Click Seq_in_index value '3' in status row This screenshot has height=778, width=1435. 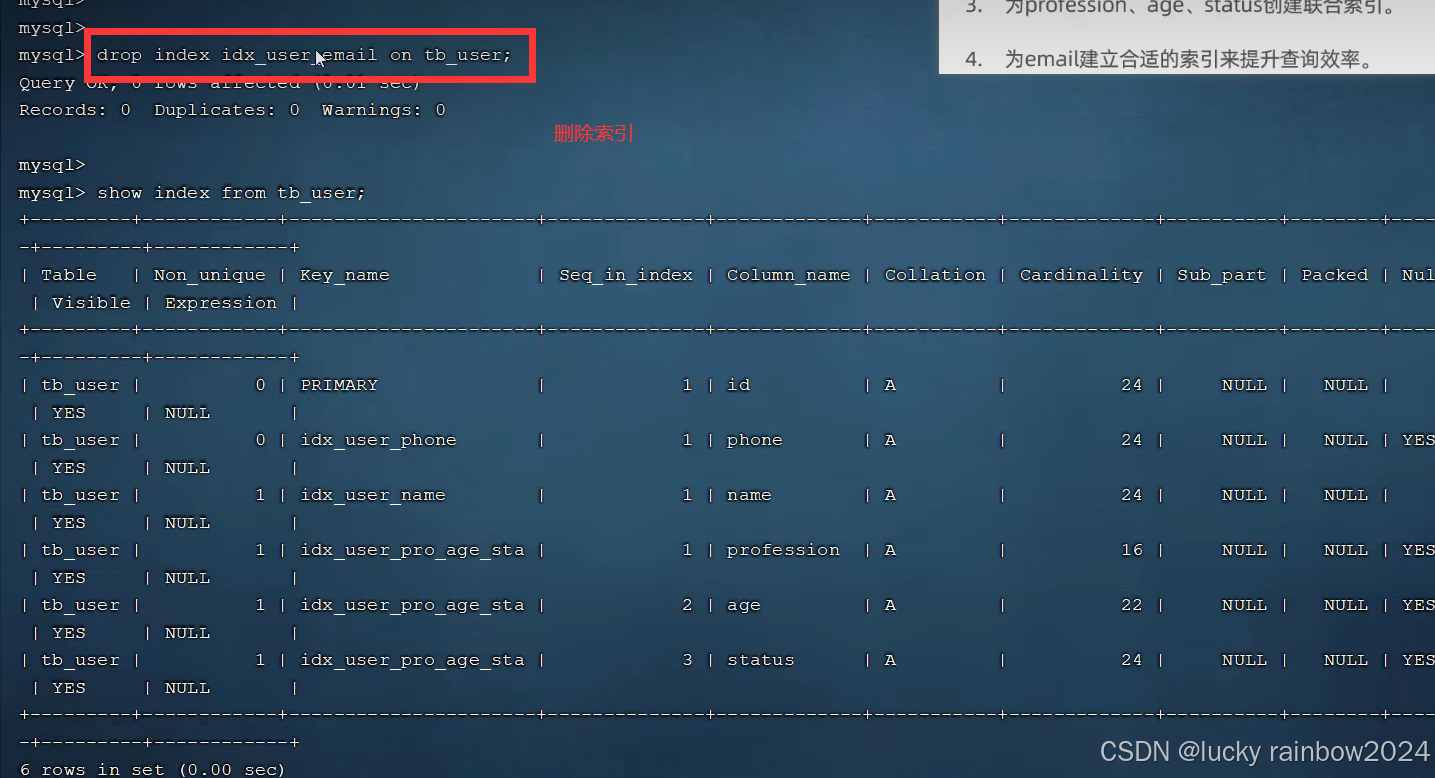687,660
